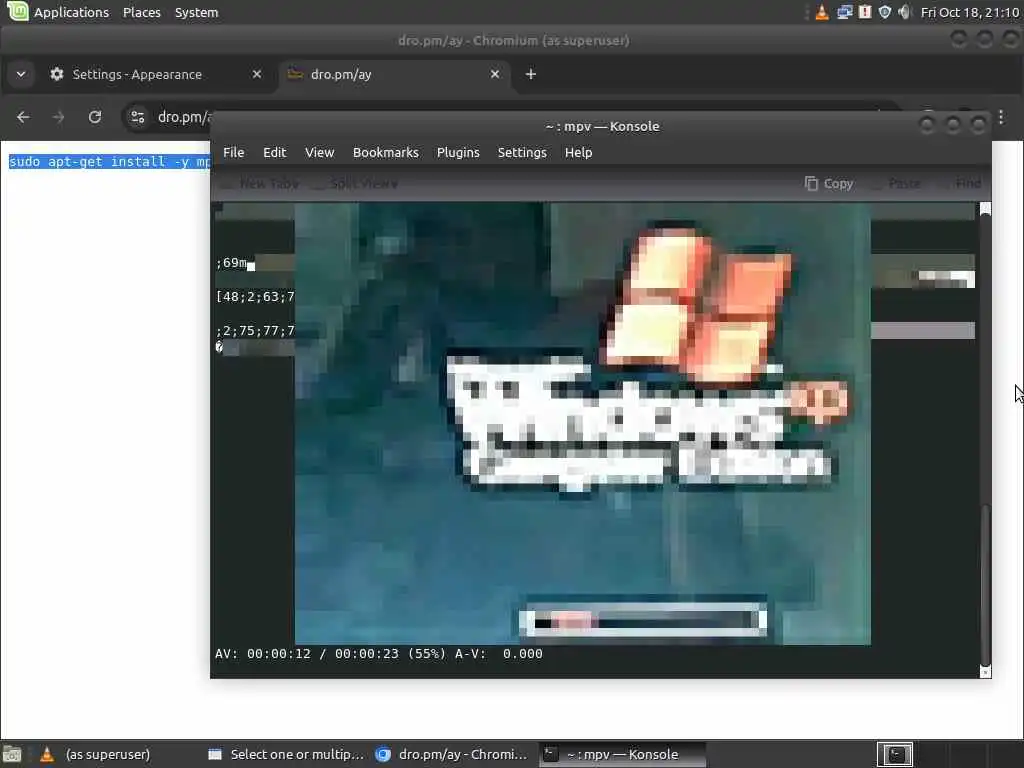Click the scrollbar up arrow in Konsole
Image resolution: width=1024 pixels, height=768 pixels.
[985, 209]
